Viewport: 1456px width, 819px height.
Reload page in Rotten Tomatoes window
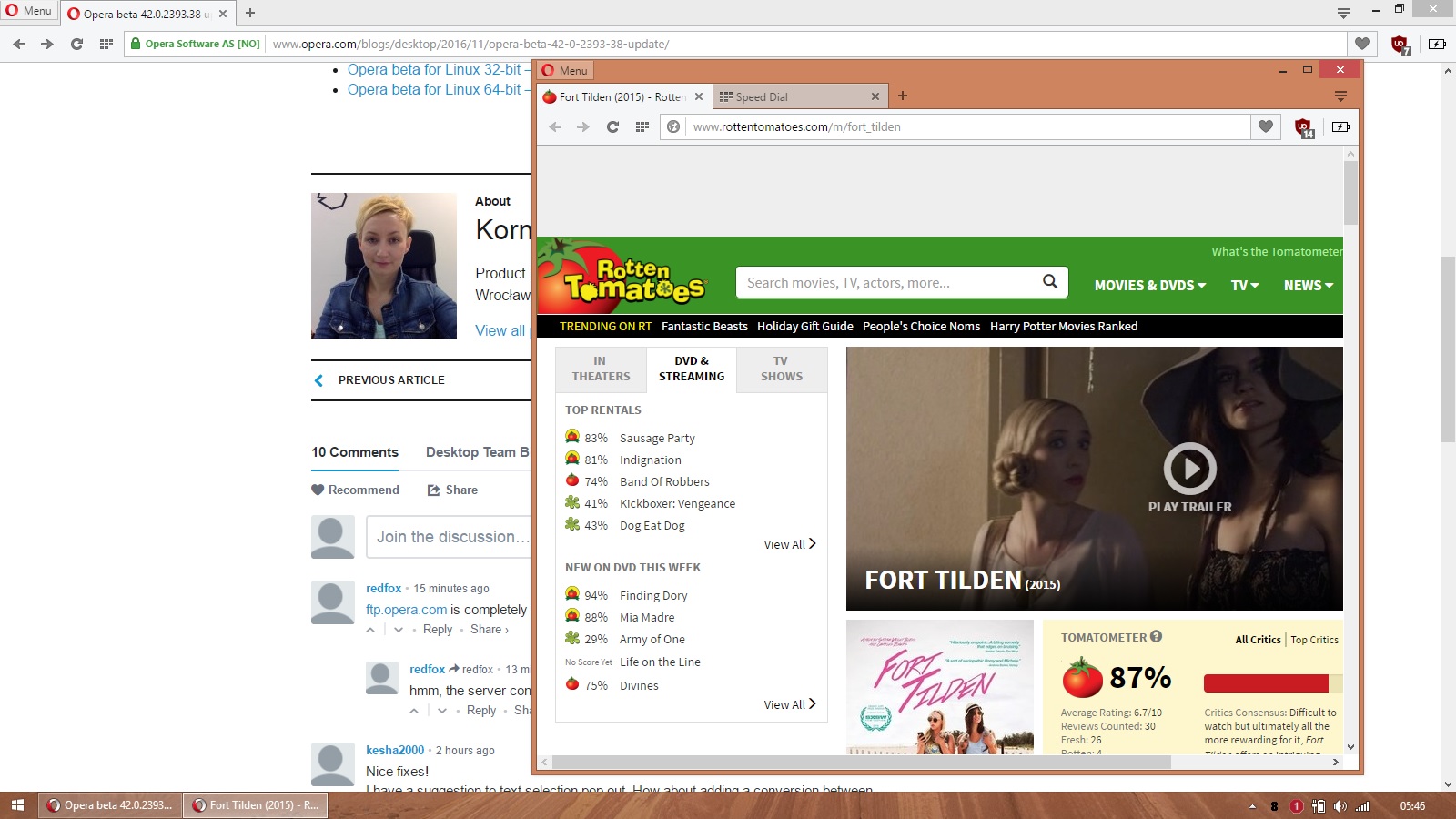click(612, 126)
